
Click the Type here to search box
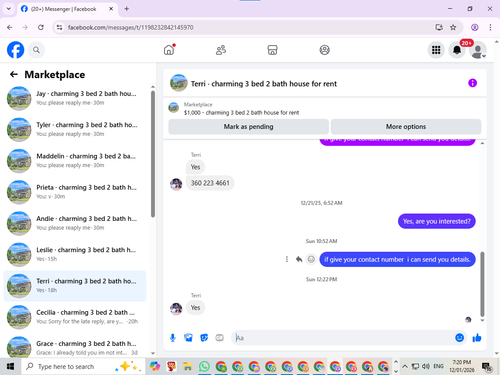pyautogui.click(x=83, y=367)
